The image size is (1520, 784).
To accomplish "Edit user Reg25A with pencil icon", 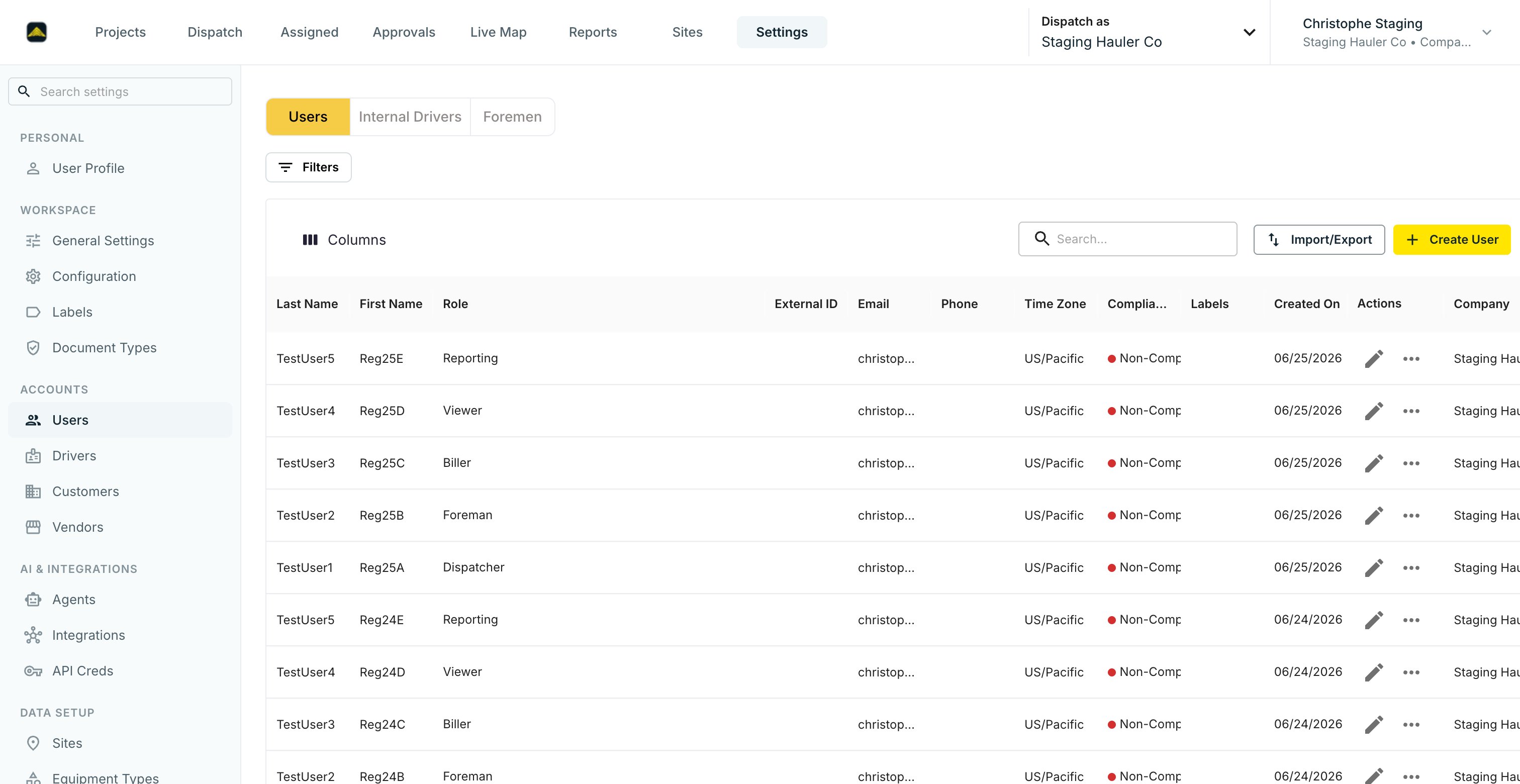I will (1374, 567).
